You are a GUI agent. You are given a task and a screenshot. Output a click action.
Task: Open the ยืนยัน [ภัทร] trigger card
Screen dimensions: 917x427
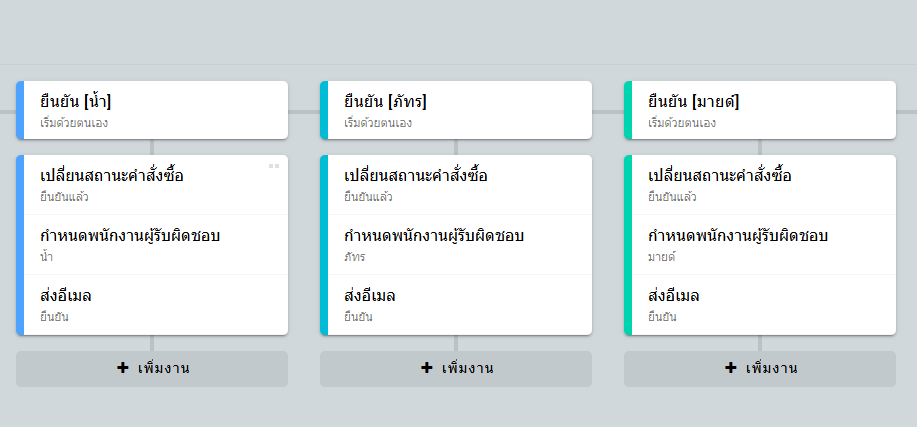(x=456, y=110)
